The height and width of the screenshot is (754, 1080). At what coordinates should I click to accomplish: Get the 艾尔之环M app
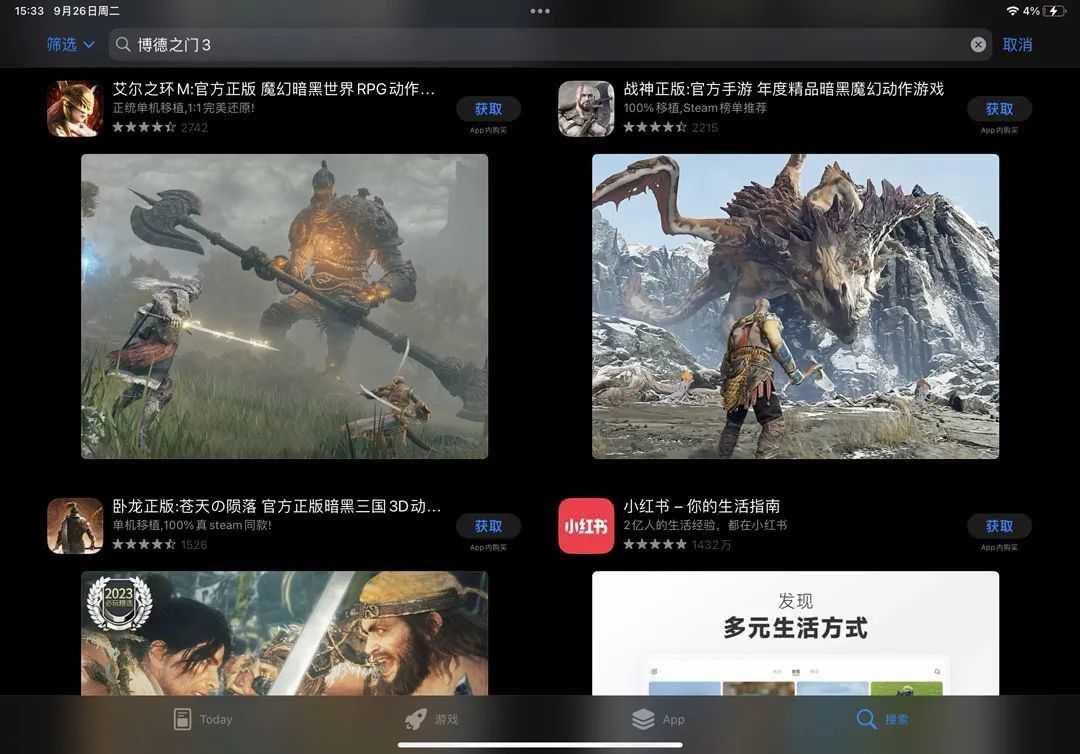click(488, 109)
